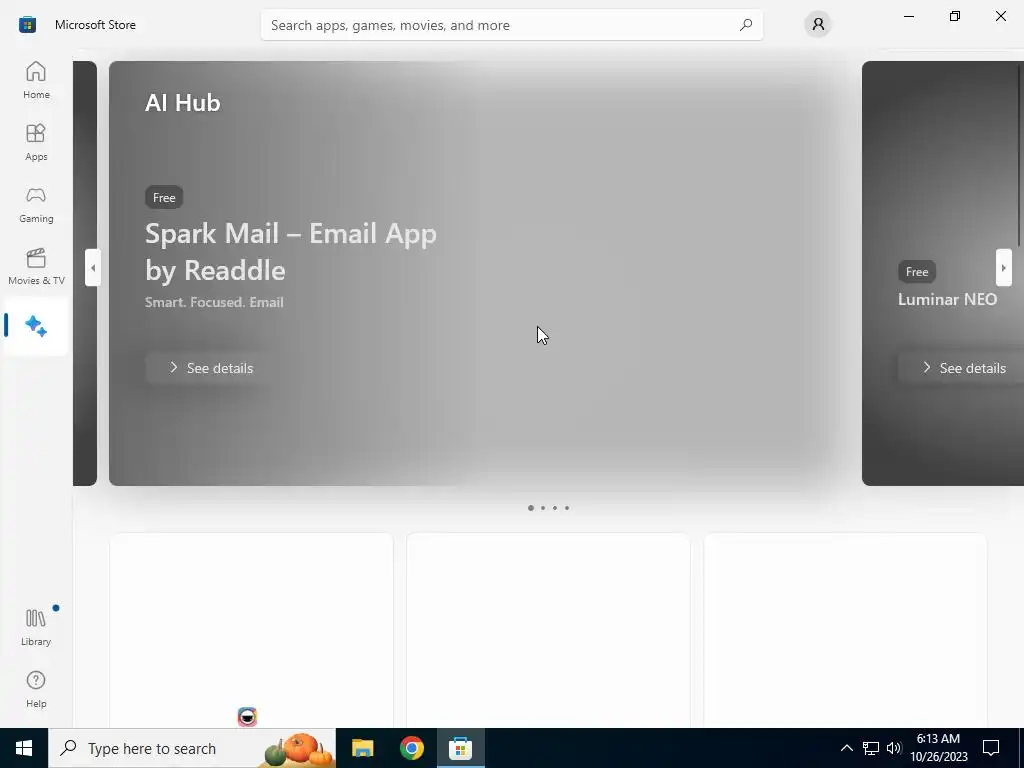Image resolution: width=1024 pixels, height=768 pixels.
Task: Open Google Chrome from taskbar
Action: (x=411, y=748)
